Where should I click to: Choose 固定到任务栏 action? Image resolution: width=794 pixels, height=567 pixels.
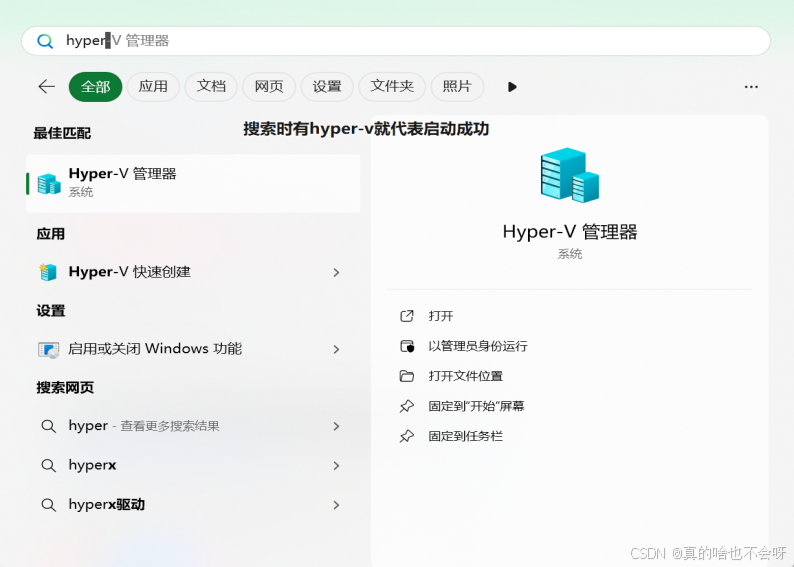465,436
